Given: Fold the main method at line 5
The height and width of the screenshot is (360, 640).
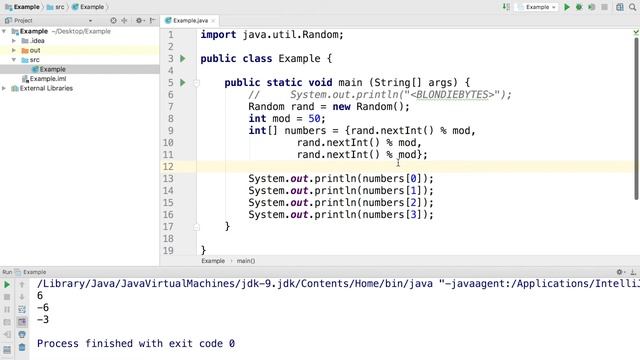Looking at the screenshot, I should (196, 83).
